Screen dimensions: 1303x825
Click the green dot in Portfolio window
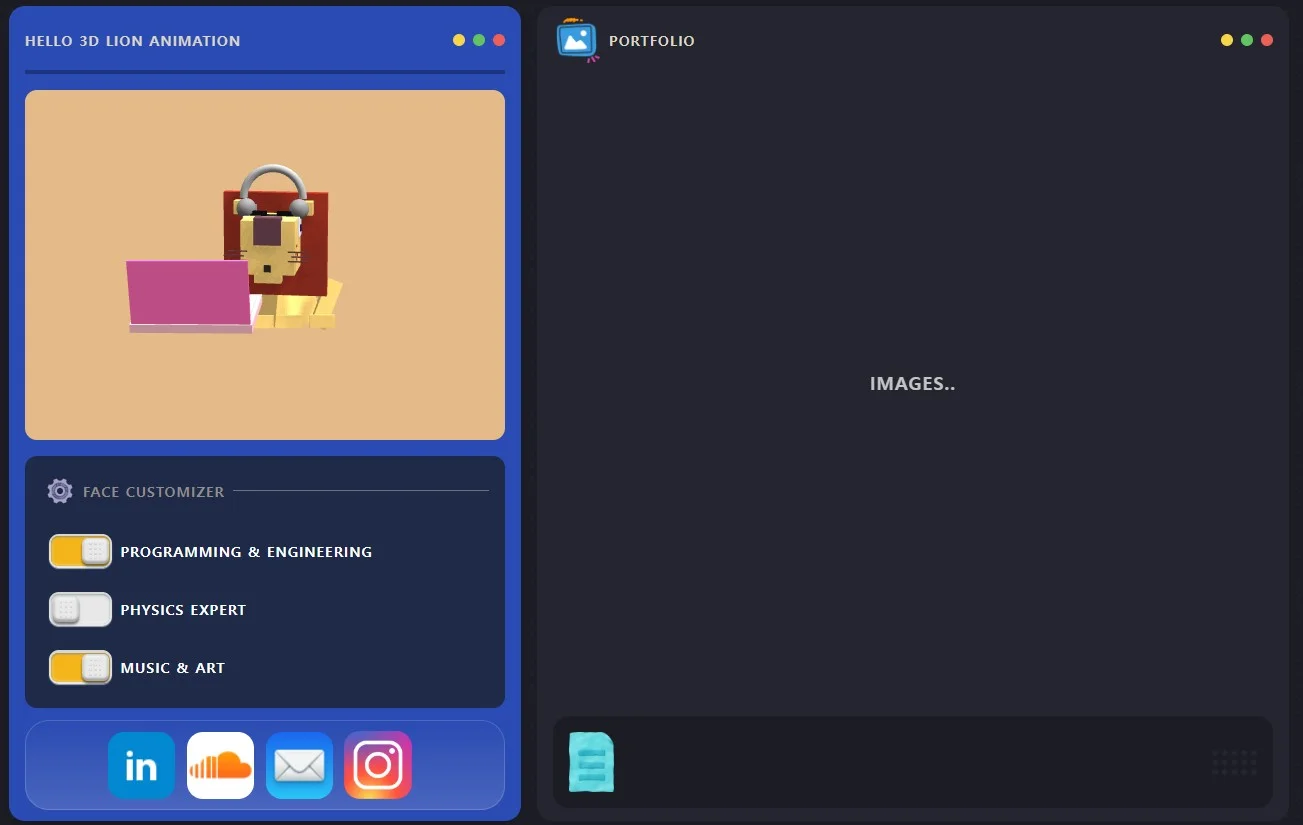tap(1247, 40)
